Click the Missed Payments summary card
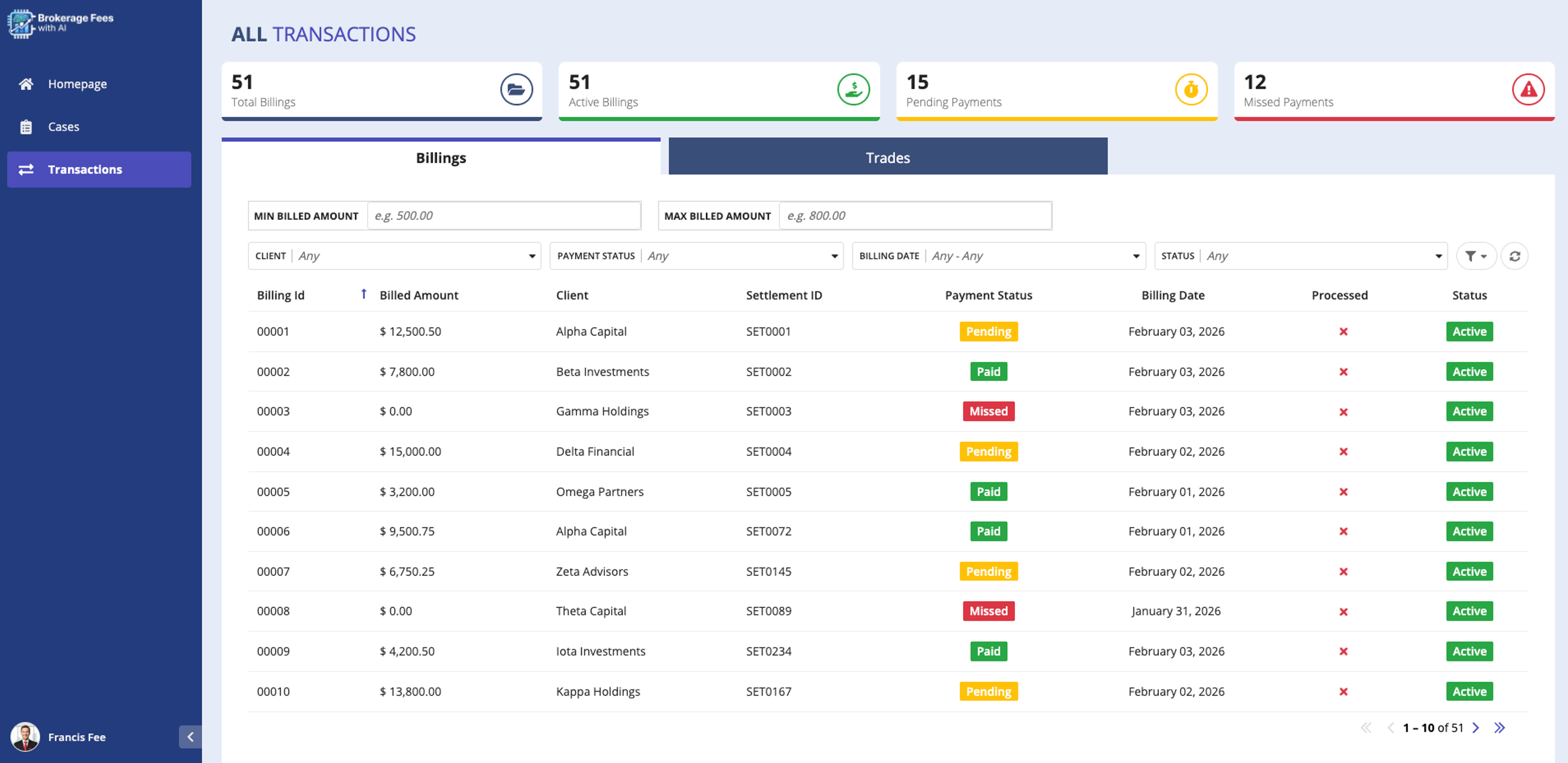This screenshot has height=763, width=1568. tap(1394, 91)
